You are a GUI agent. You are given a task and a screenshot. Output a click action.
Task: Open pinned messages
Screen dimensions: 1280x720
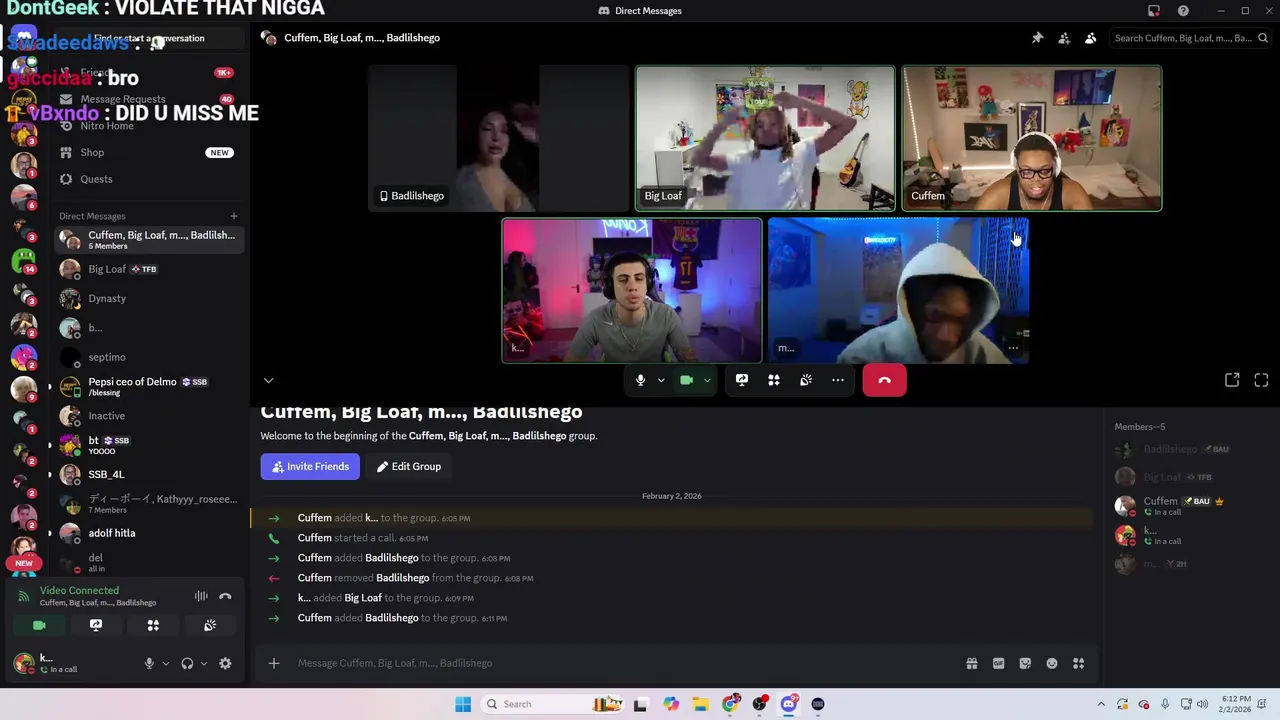point(1038,38)
